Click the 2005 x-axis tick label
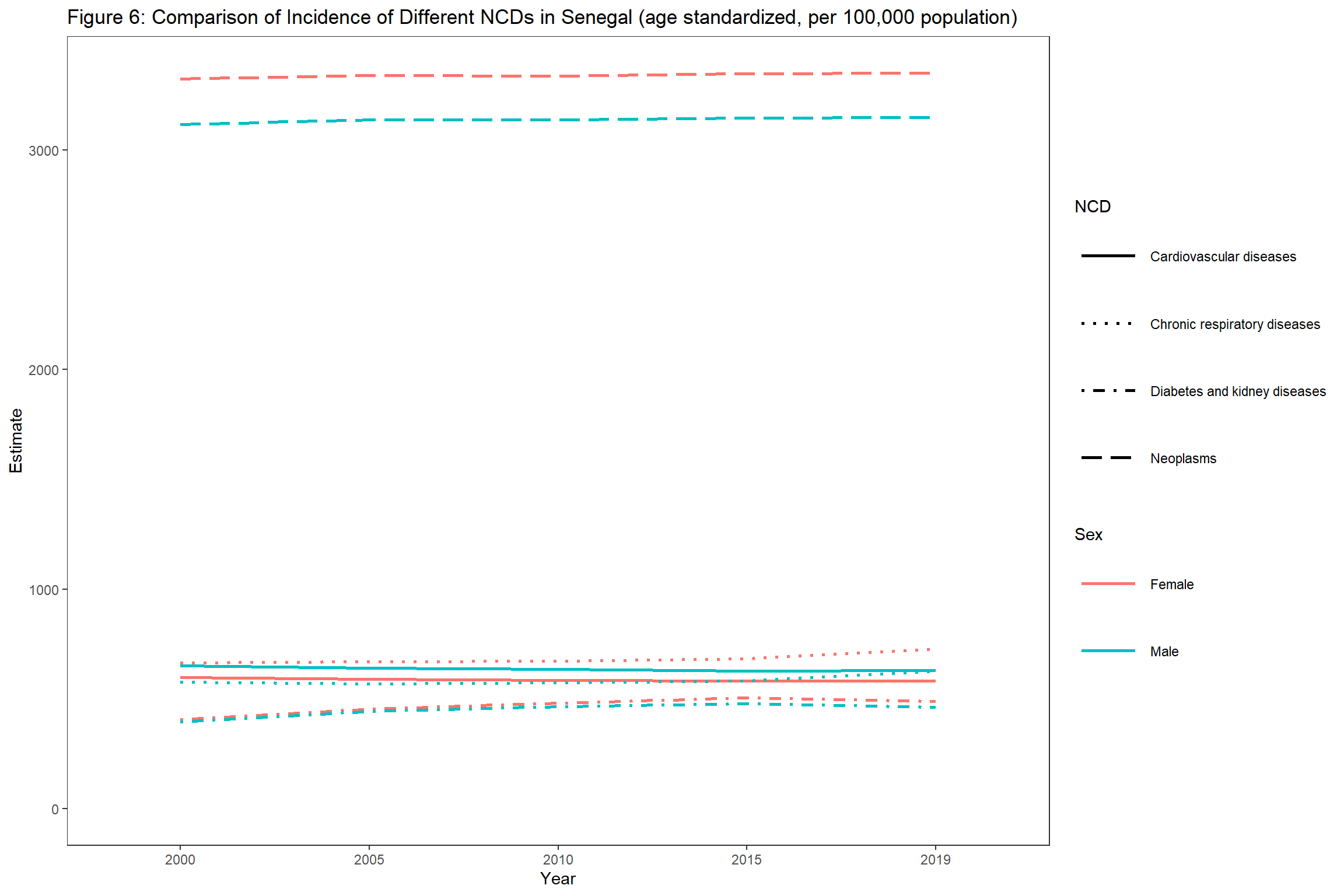Image resolution: width=1344 pixels, height=896 pixels. (369, 859)
